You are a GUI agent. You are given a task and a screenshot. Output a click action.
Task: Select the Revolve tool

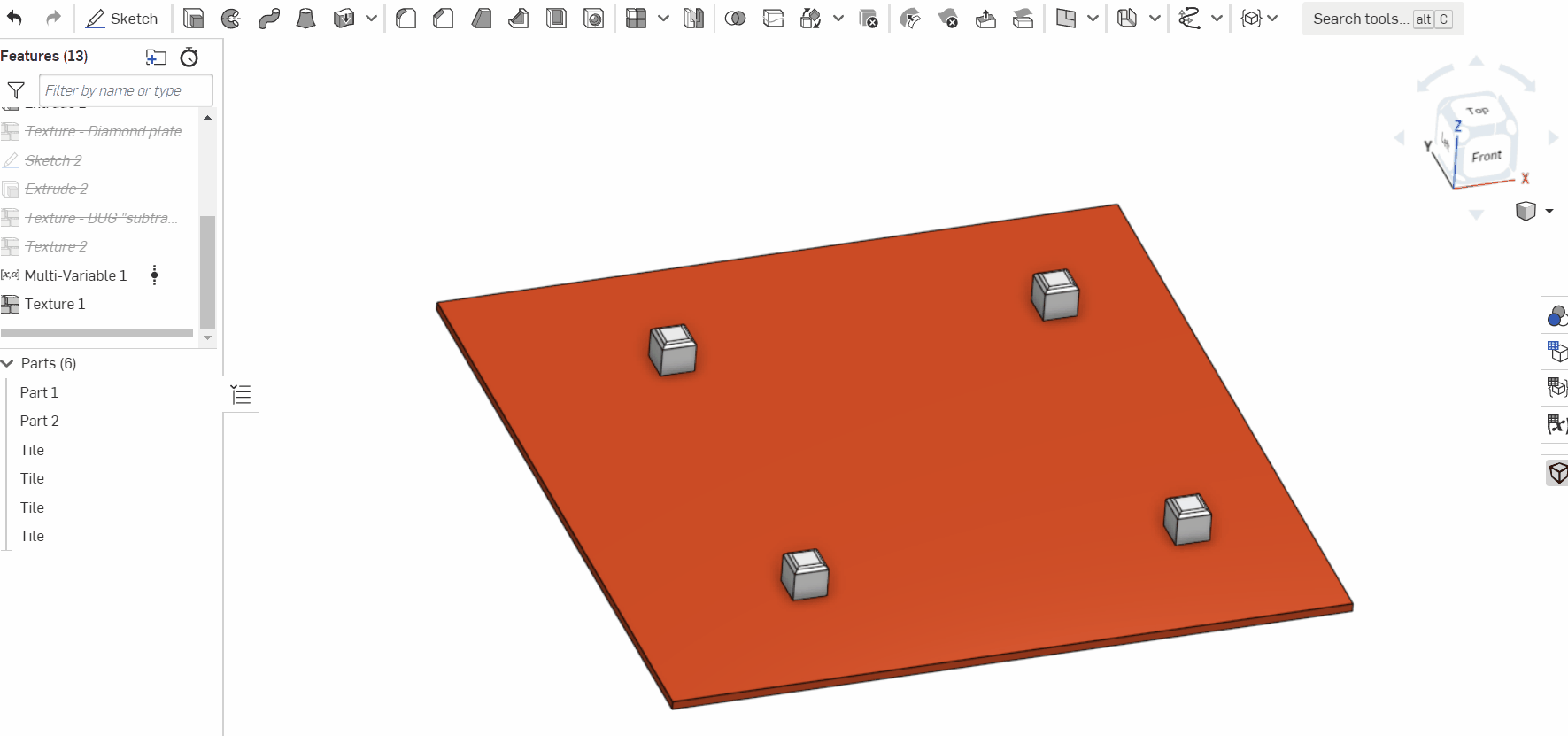coord(231,19)
